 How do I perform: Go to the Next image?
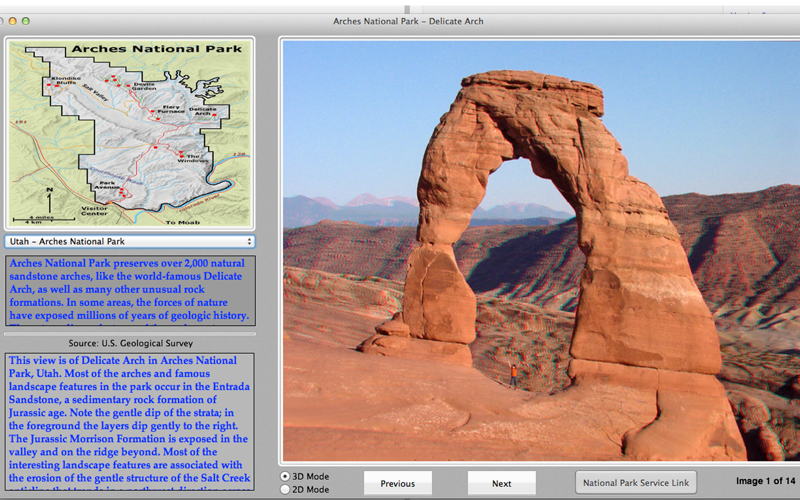coord(502,483)
